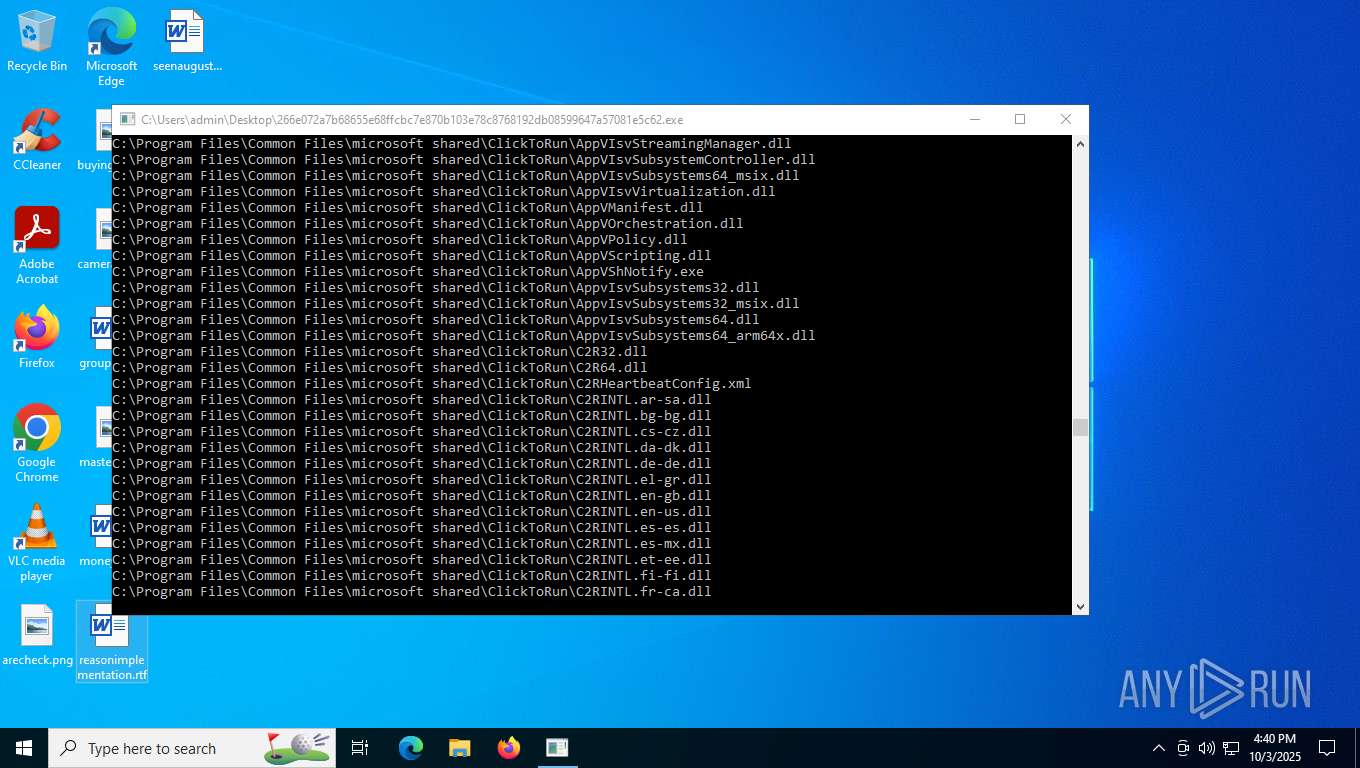
Task: Click the Type here to search box
Action: tap(192, 748)
